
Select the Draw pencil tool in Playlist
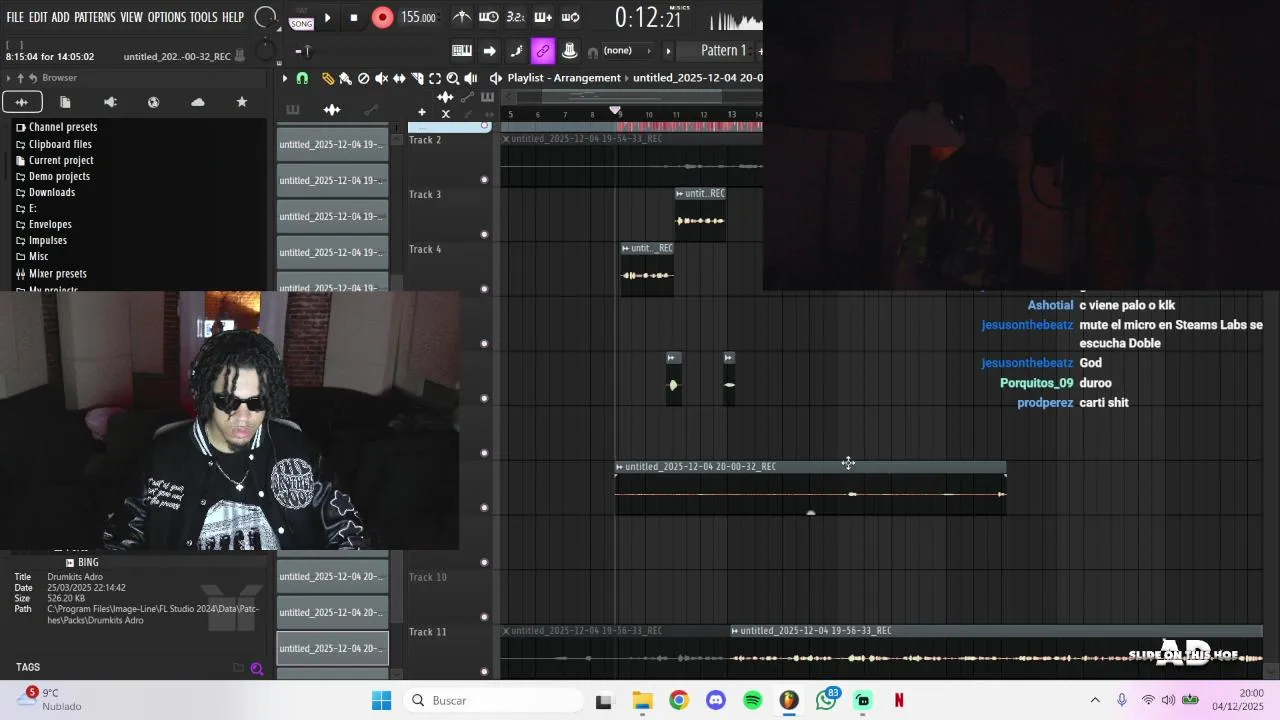(327, 78)
